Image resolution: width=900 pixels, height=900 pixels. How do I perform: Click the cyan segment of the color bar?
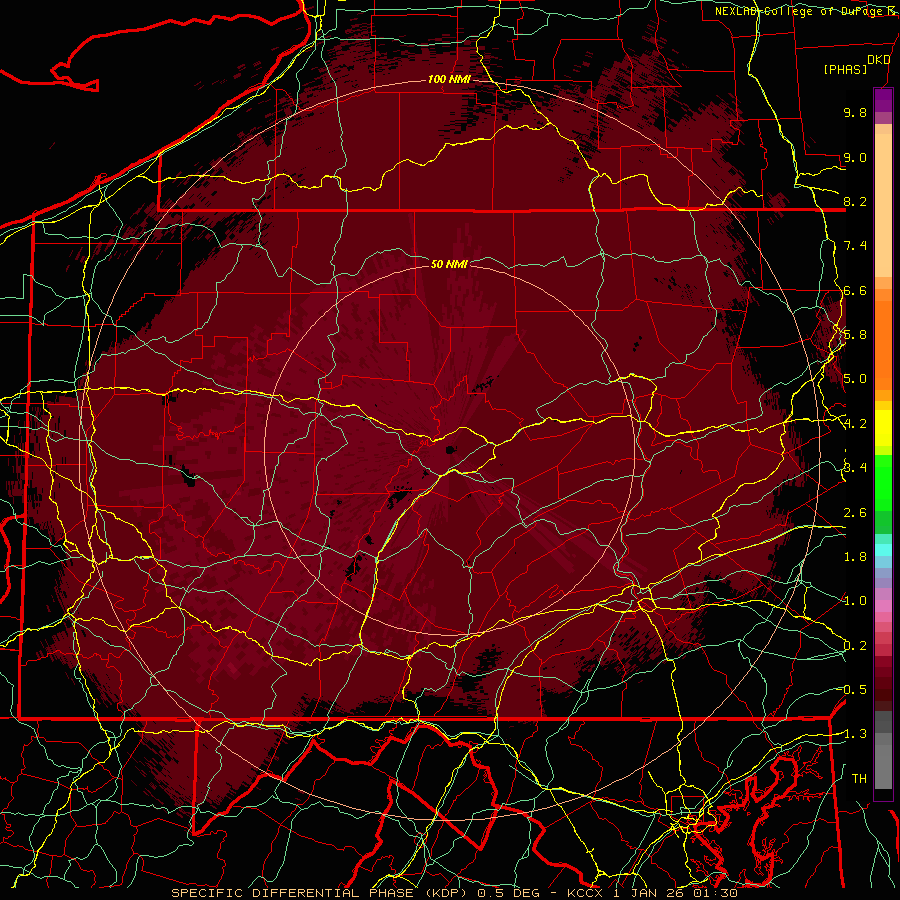[x=883, y=549]
